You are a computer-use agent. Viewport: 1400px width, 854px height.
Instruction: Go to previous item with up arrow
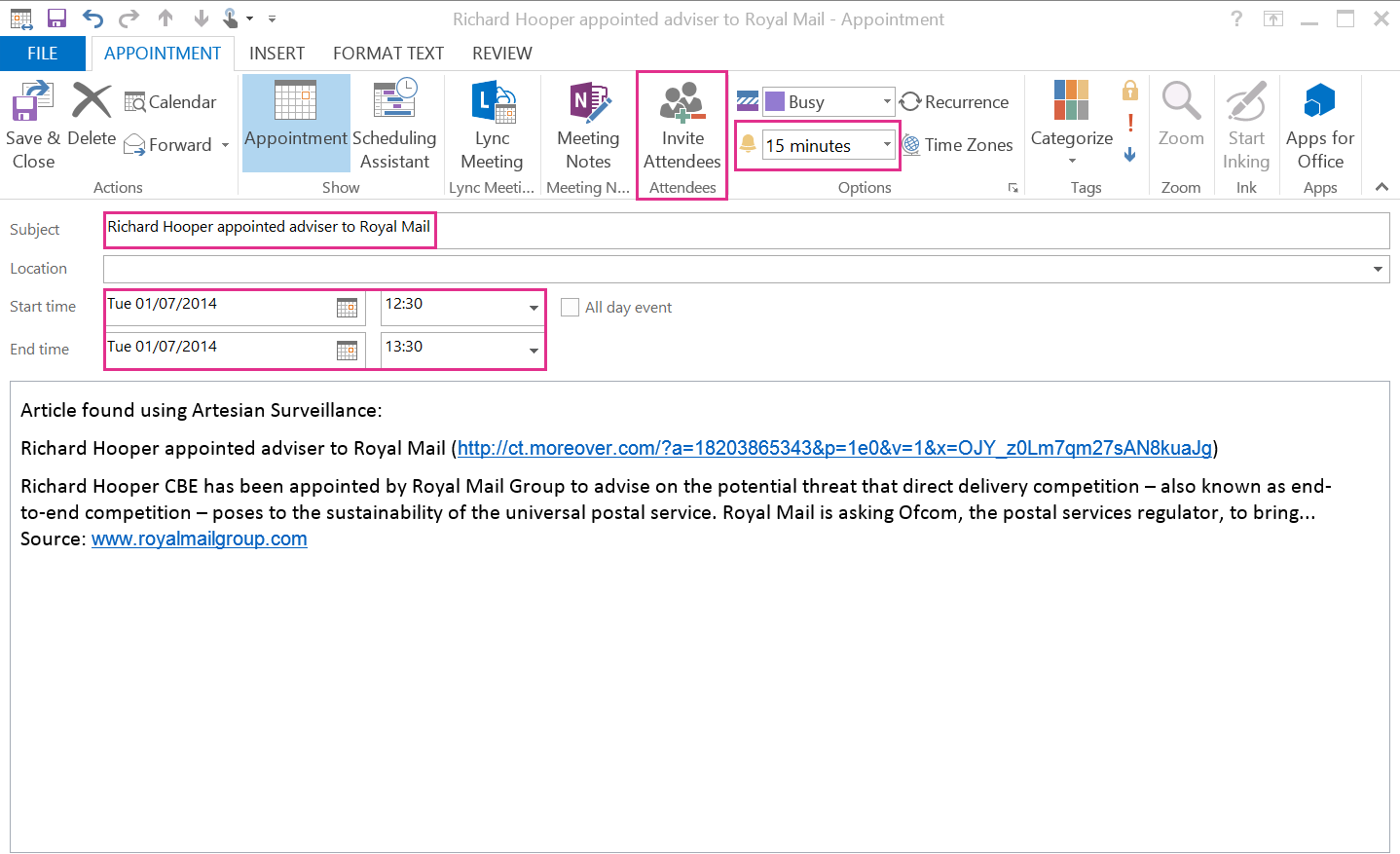(166, 19)
